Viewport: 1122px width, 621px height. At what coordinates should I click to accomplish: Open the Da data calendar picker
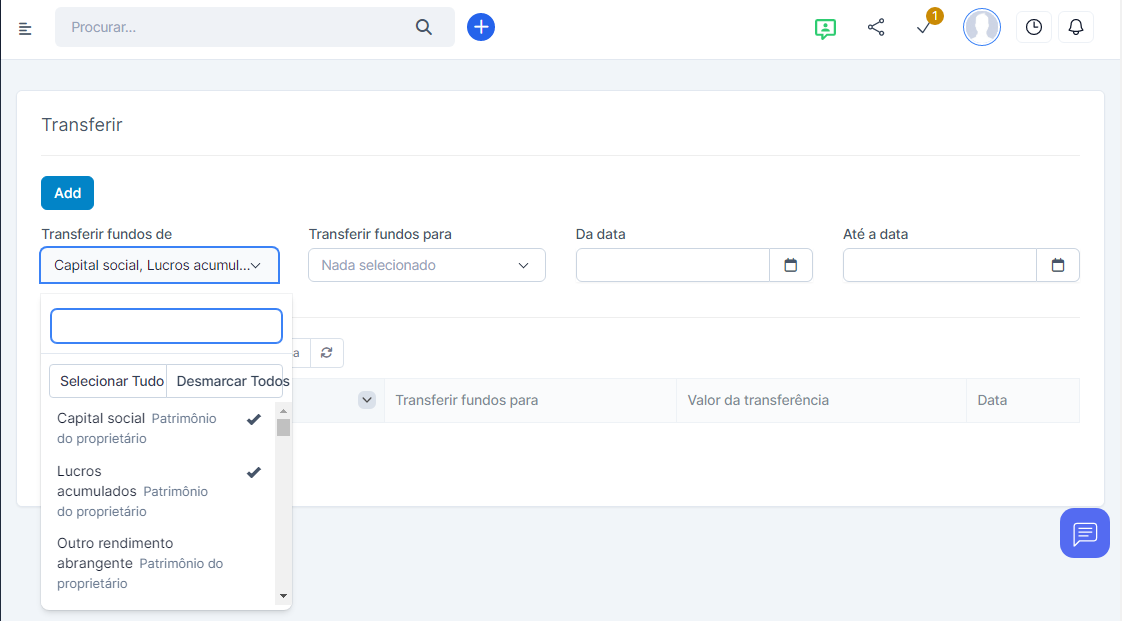click(791, 265)
